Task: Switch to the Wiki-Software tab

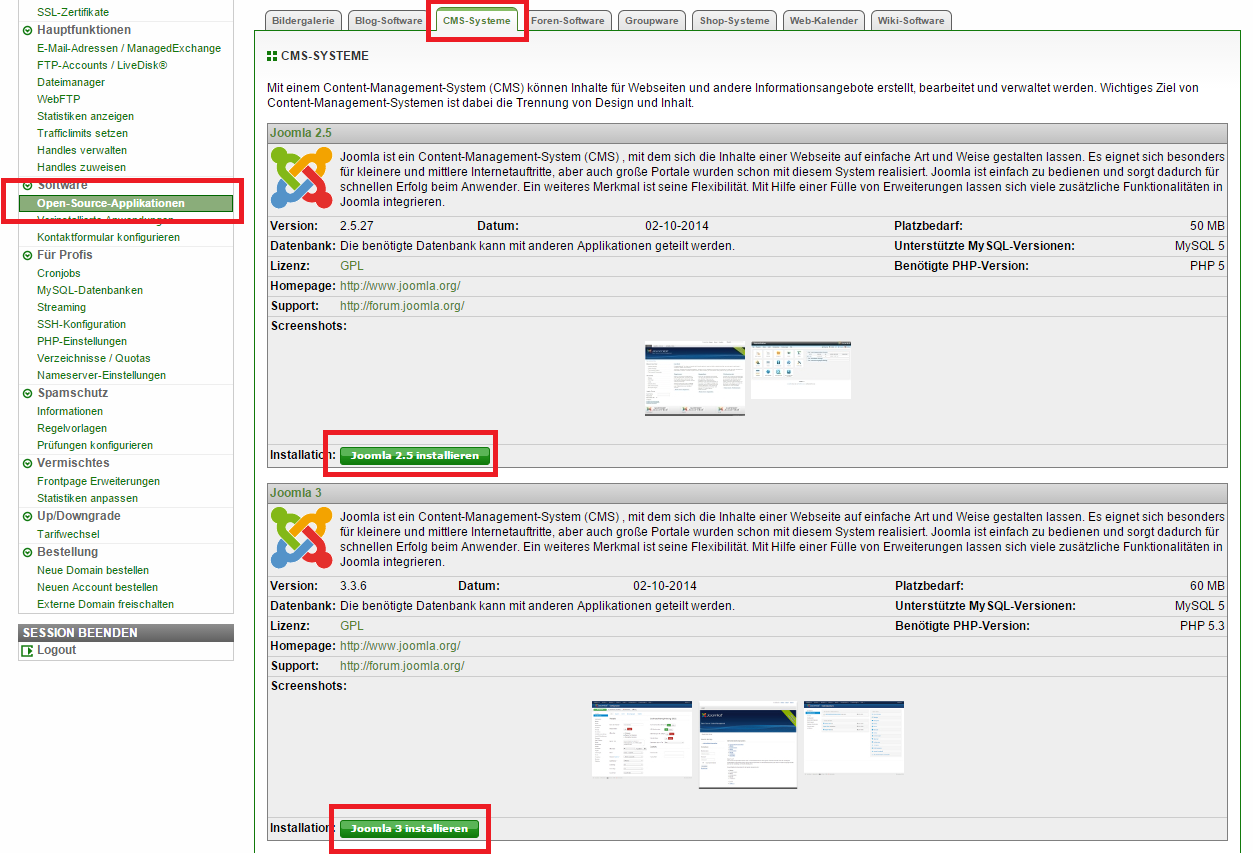Action: pos(911,20)
